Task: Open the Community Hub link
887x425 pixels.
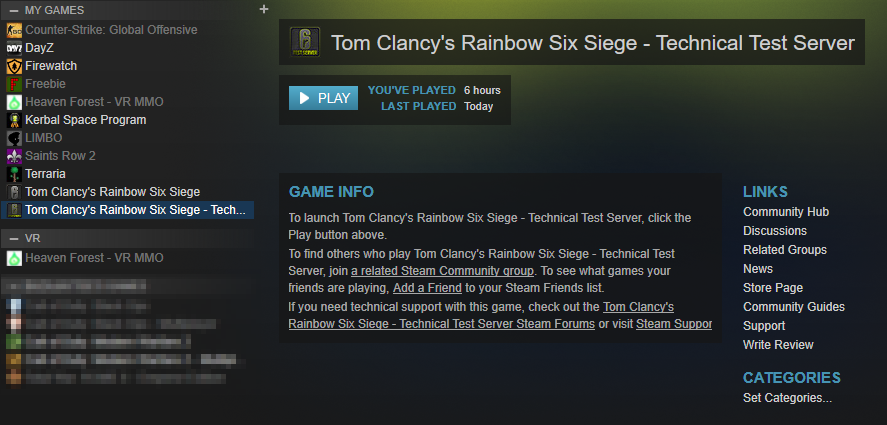Action: (x=786, y=212)
